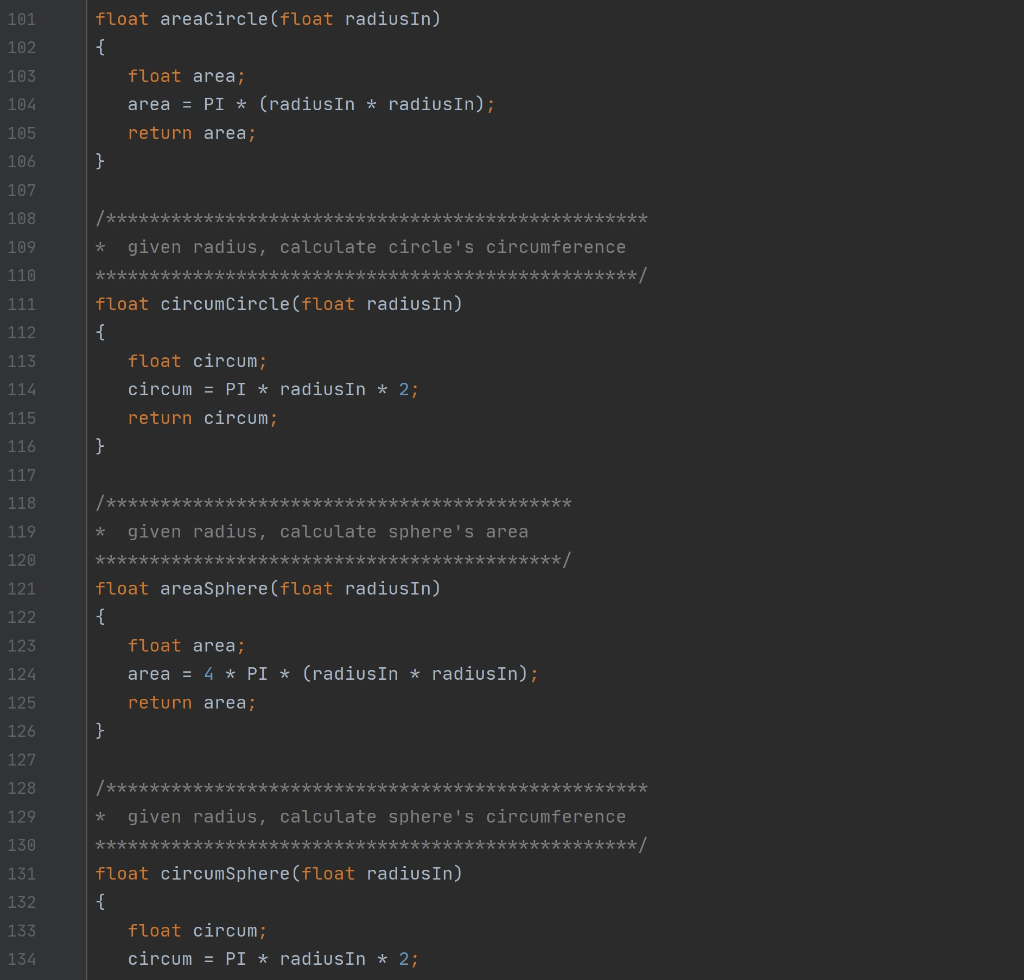
Task: Click line number 101 in the gutter
Action: pos(21,18)
